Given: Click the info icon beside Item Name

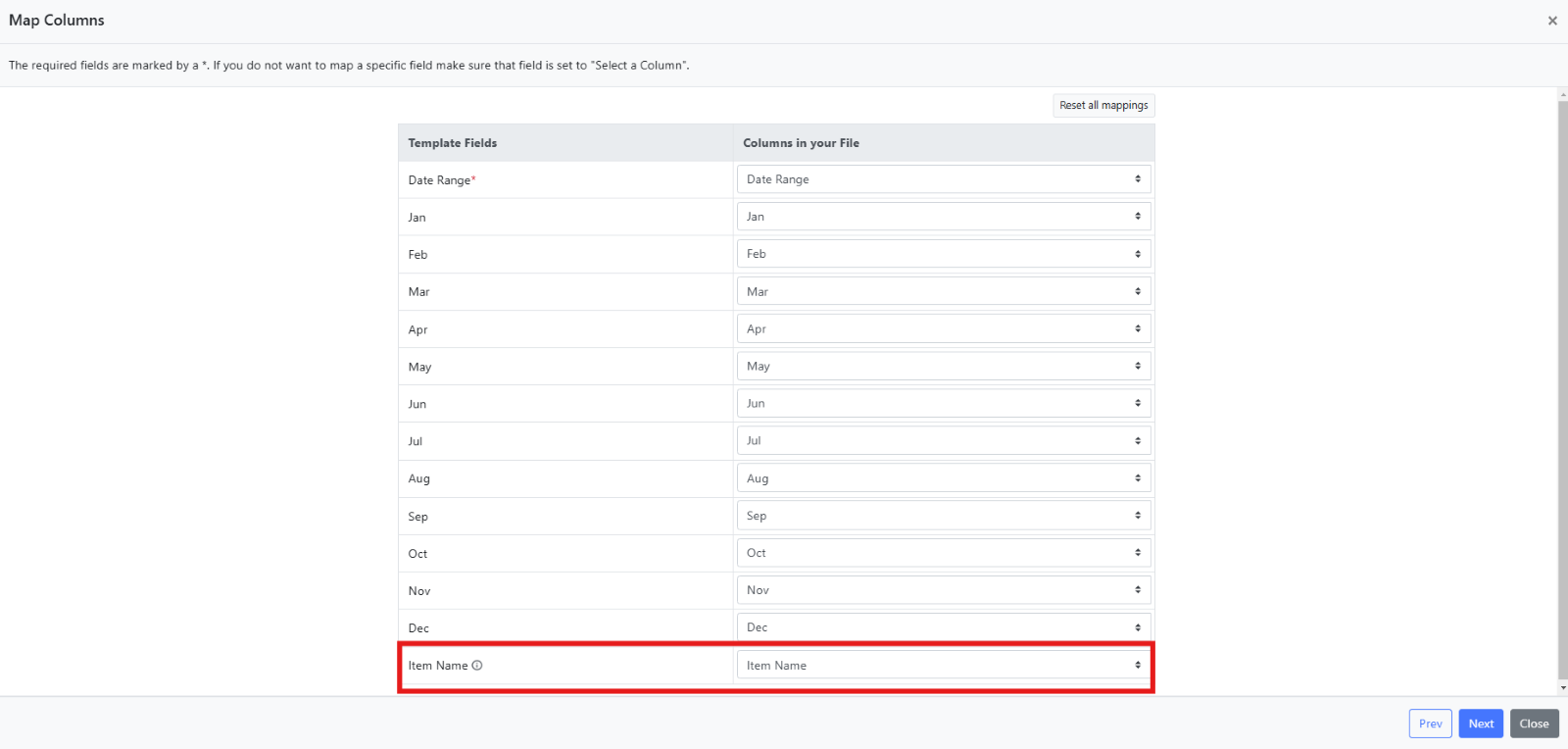Looking at the screenshot, I should tap(477, 666).
